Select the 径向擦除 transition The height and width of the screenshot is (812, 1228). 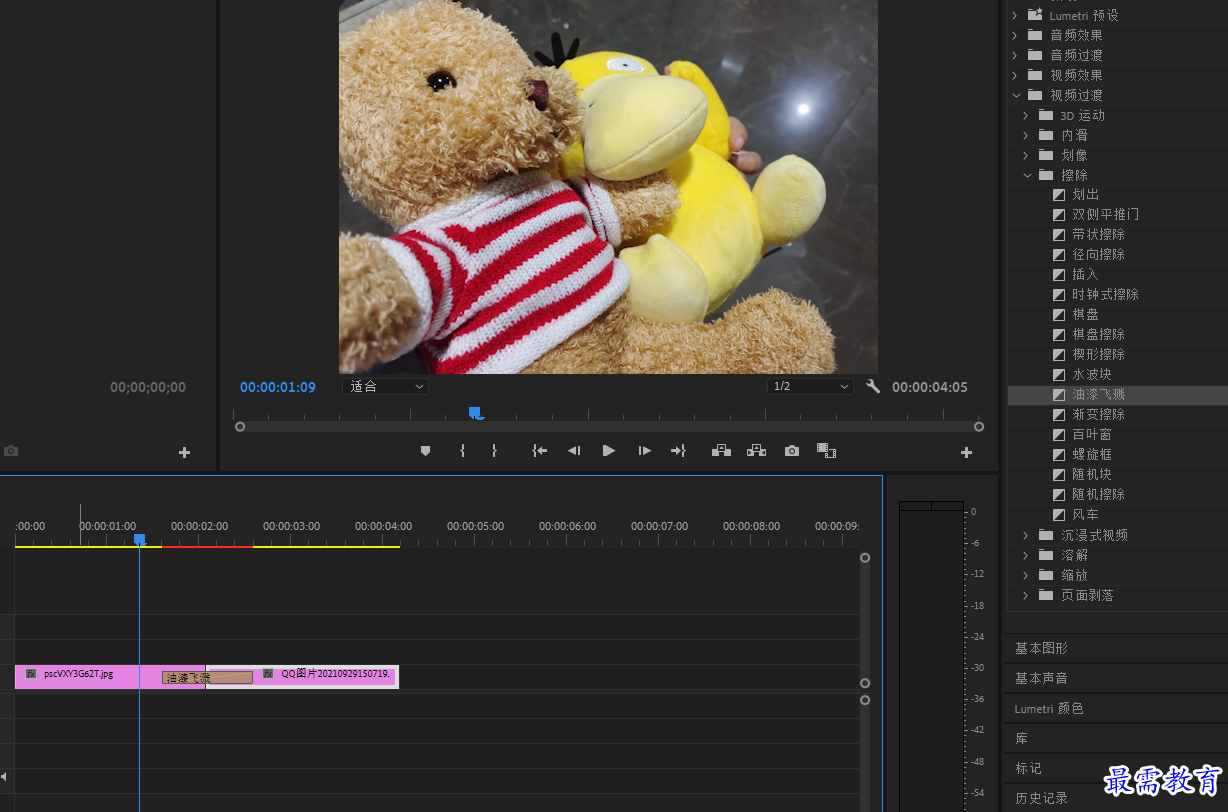click(x=1098, y=255)
